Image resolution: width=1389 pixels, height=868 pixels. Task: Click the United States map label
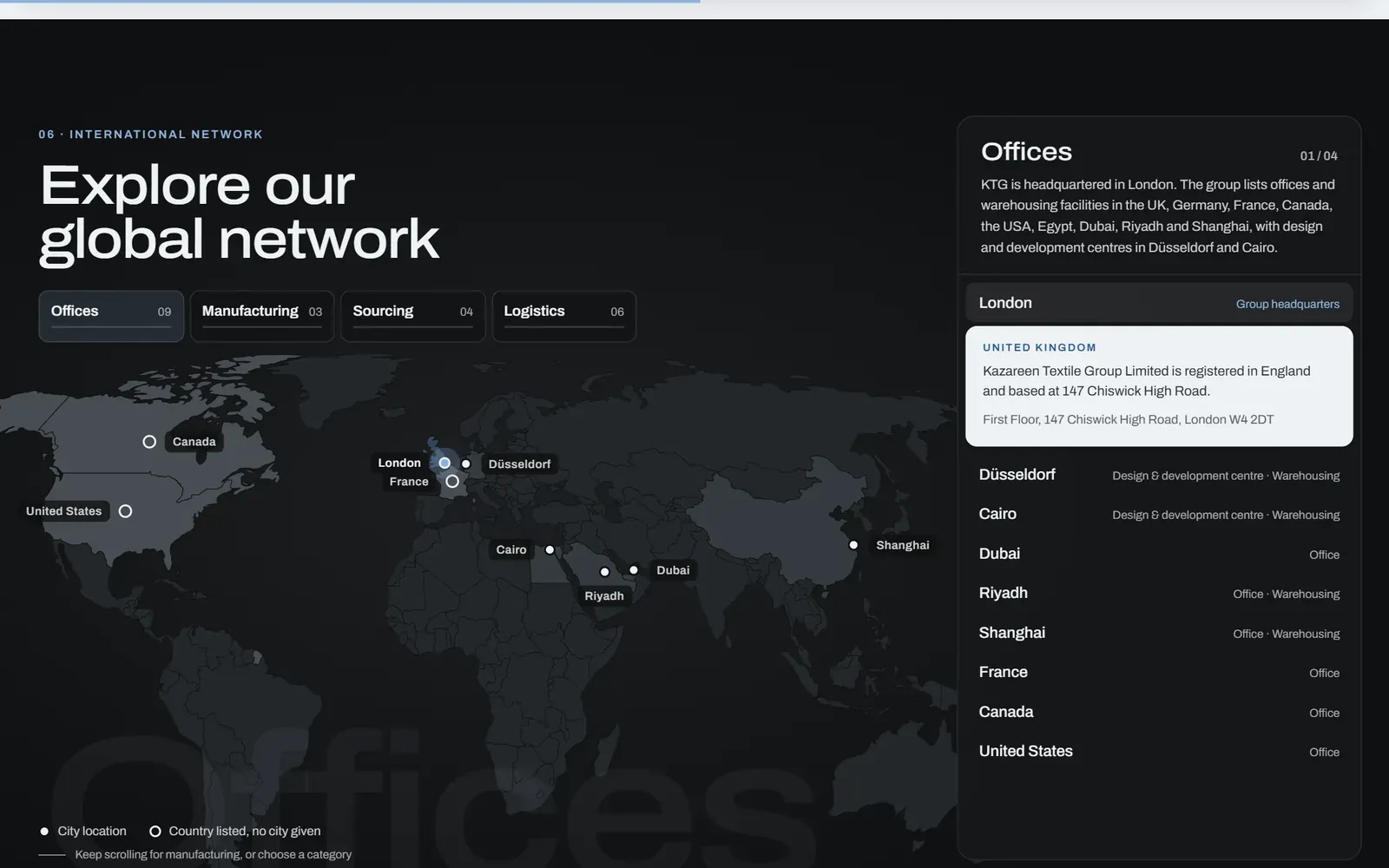click(64, 511)
